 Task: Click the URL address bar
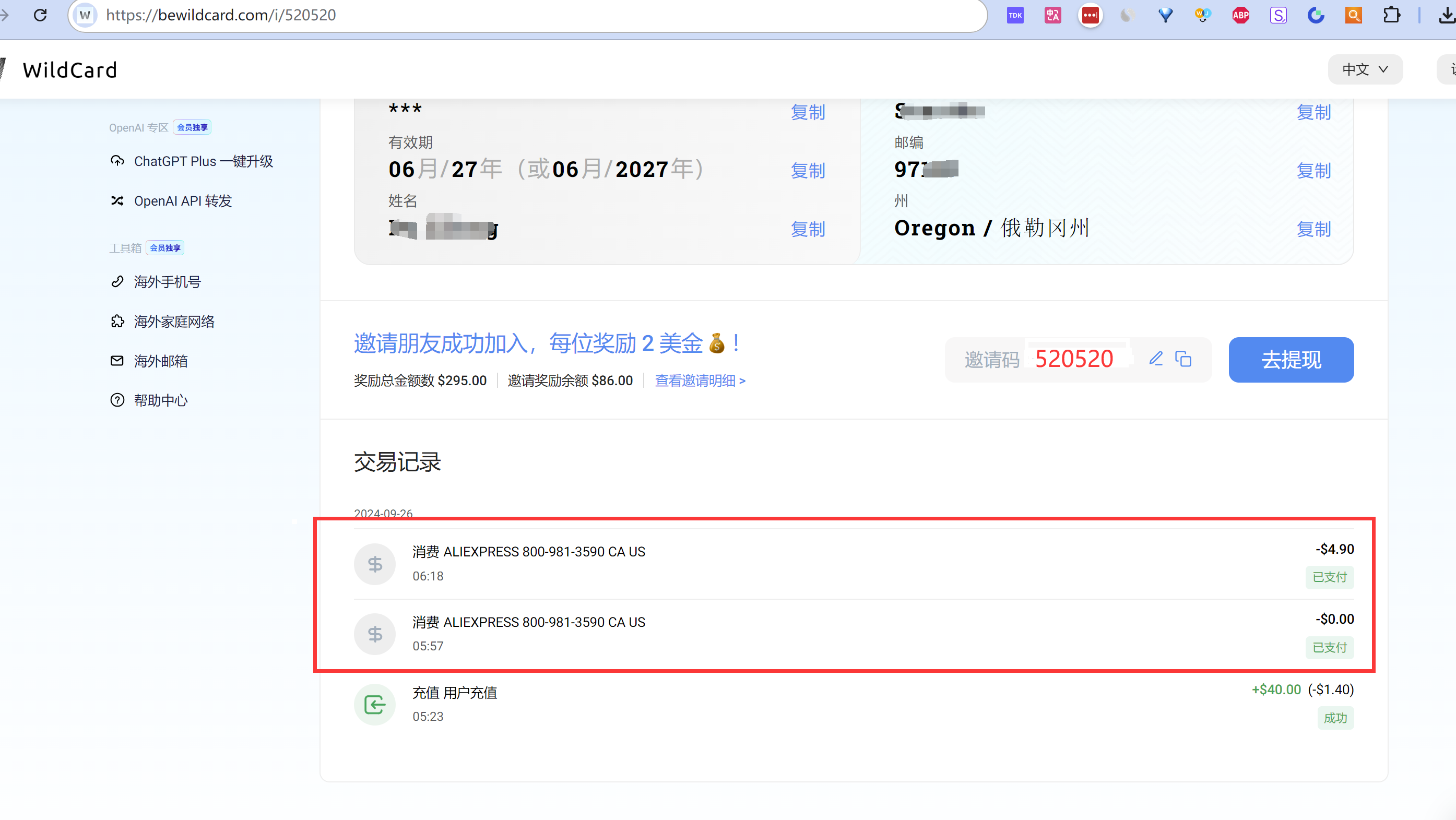[x=527, y=15]
